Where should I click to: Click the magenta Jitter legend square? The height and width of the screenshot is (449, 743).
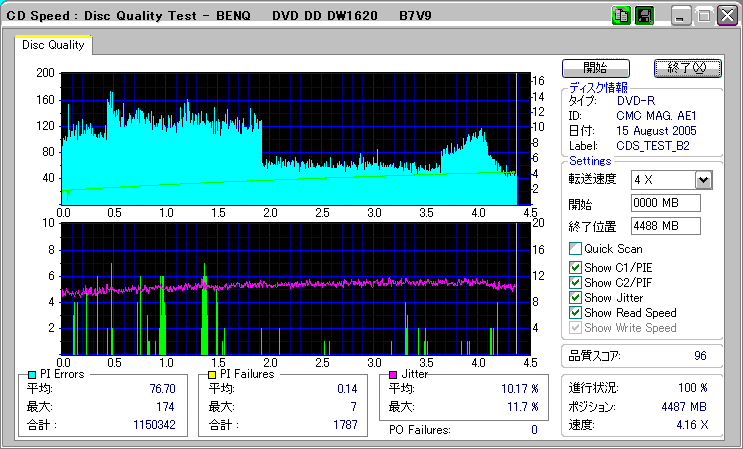pyautogui.click(x=393, y=374)
